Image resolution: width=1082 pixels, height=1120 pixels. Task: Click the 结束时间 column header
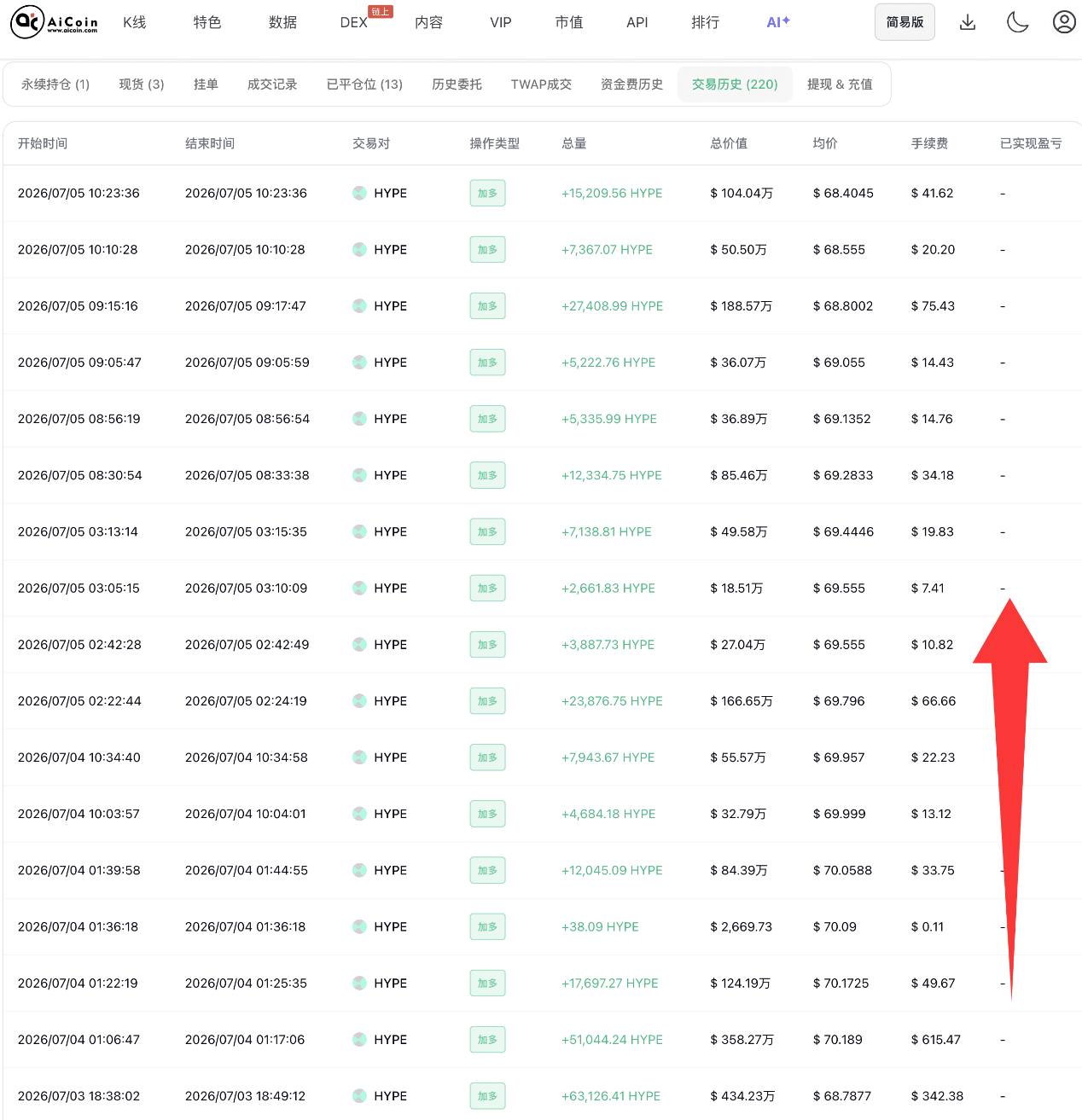(210, 143)
